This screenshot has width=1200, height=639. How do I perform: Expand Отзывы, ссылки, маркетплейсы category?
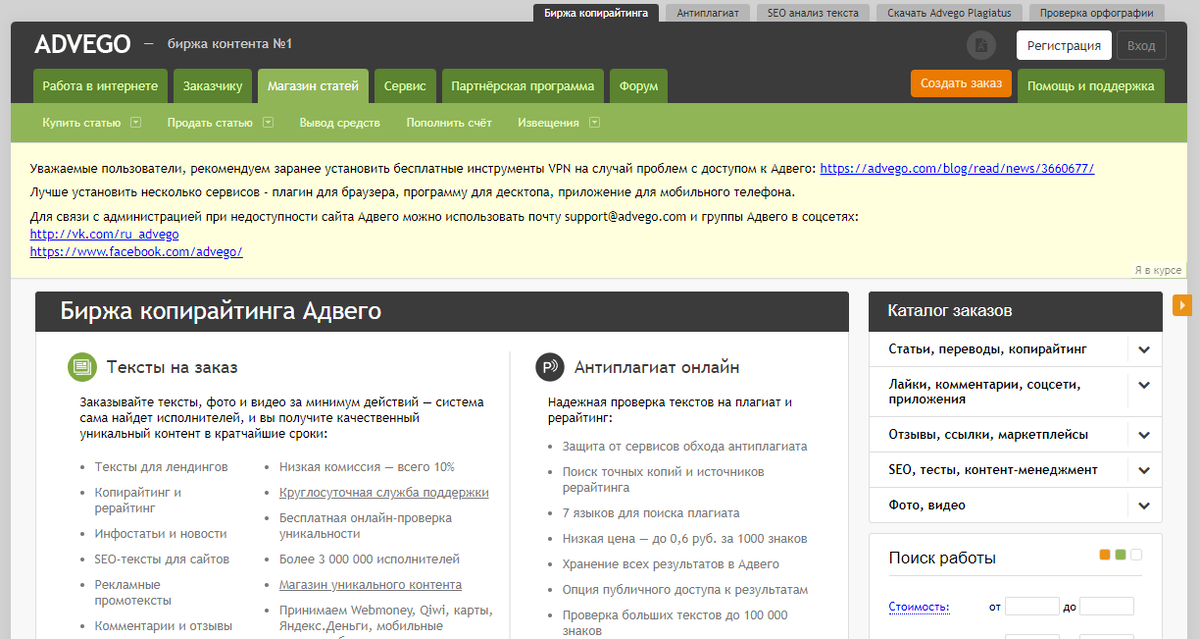[x=1144, y=435]
